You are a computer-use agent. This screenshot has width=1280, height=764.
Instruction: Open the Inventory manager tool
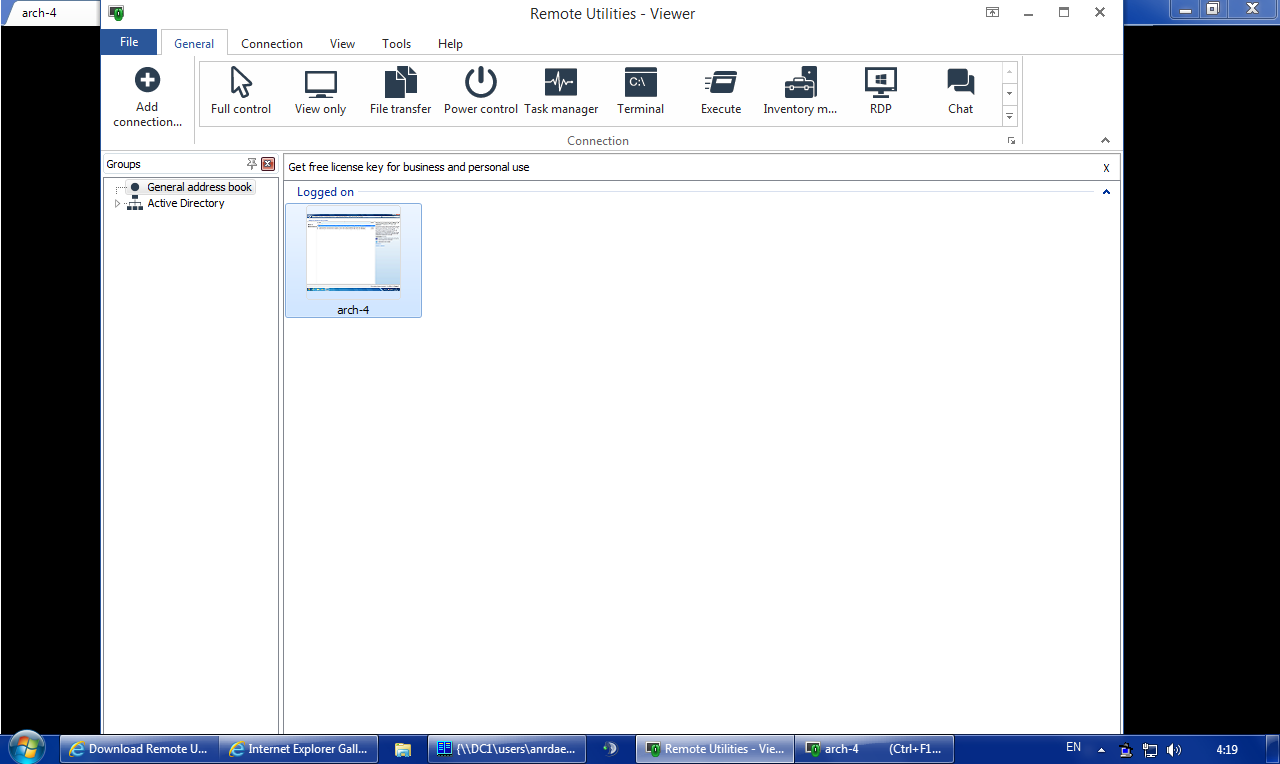click(x=800, y=92)
